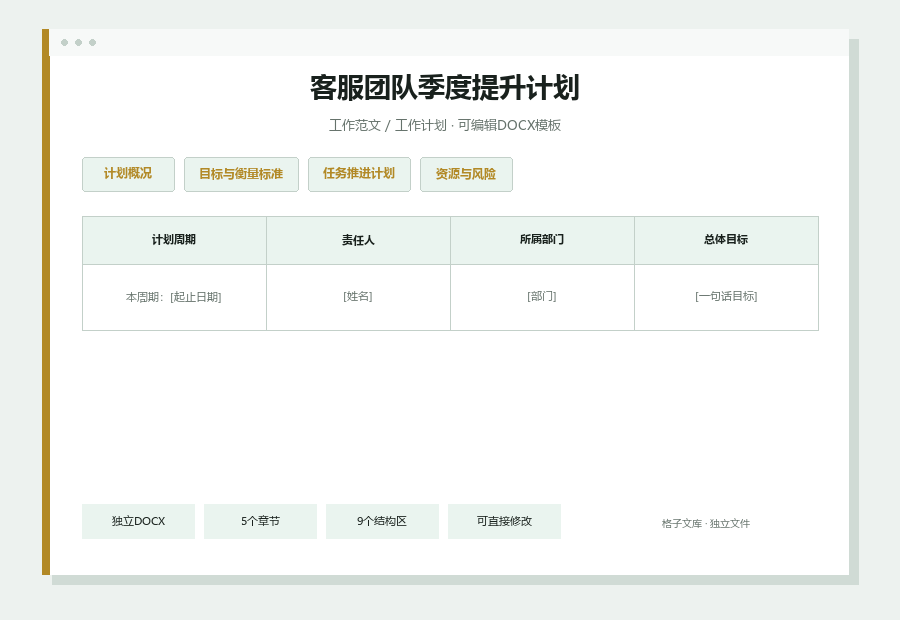Click the subtitle 工作范文 / 工作计划 text
Image resolution: width=900 pixels, height=620 pixels.
tap(387, 125)
